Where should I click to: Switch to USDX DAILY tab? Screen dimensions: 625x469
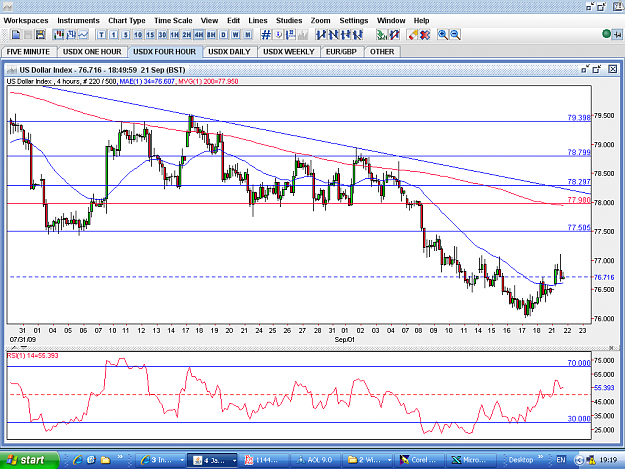(229, 52)
